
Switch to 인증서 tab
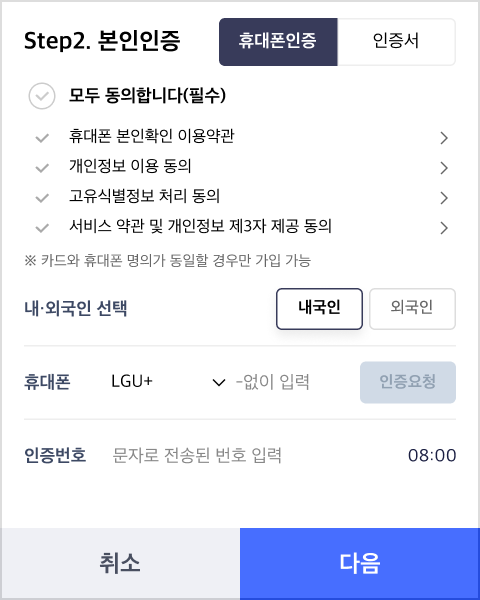coord(396,42)
